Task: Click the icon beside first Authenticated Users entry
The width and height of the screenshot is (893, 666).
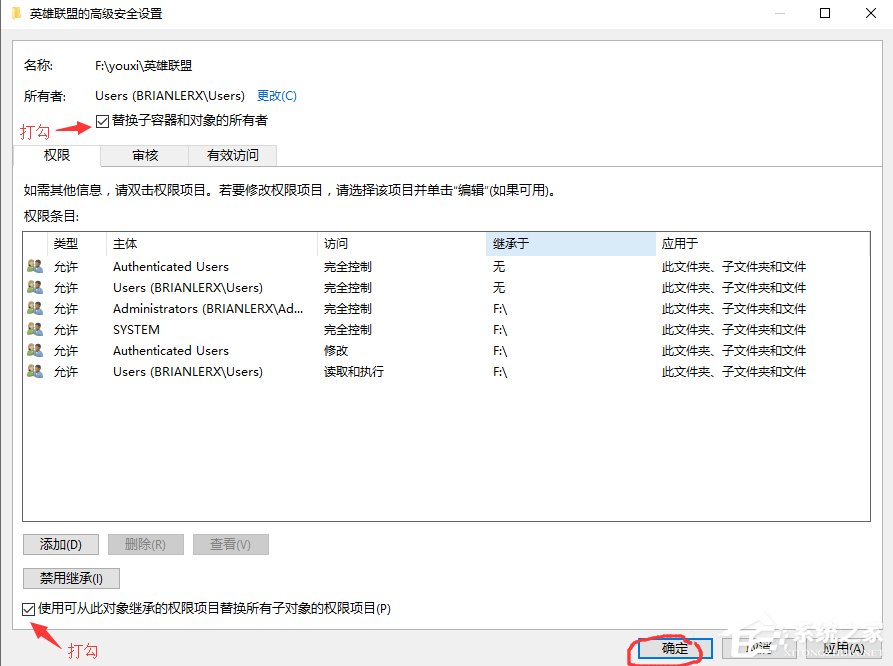Action: click(32, 267)
